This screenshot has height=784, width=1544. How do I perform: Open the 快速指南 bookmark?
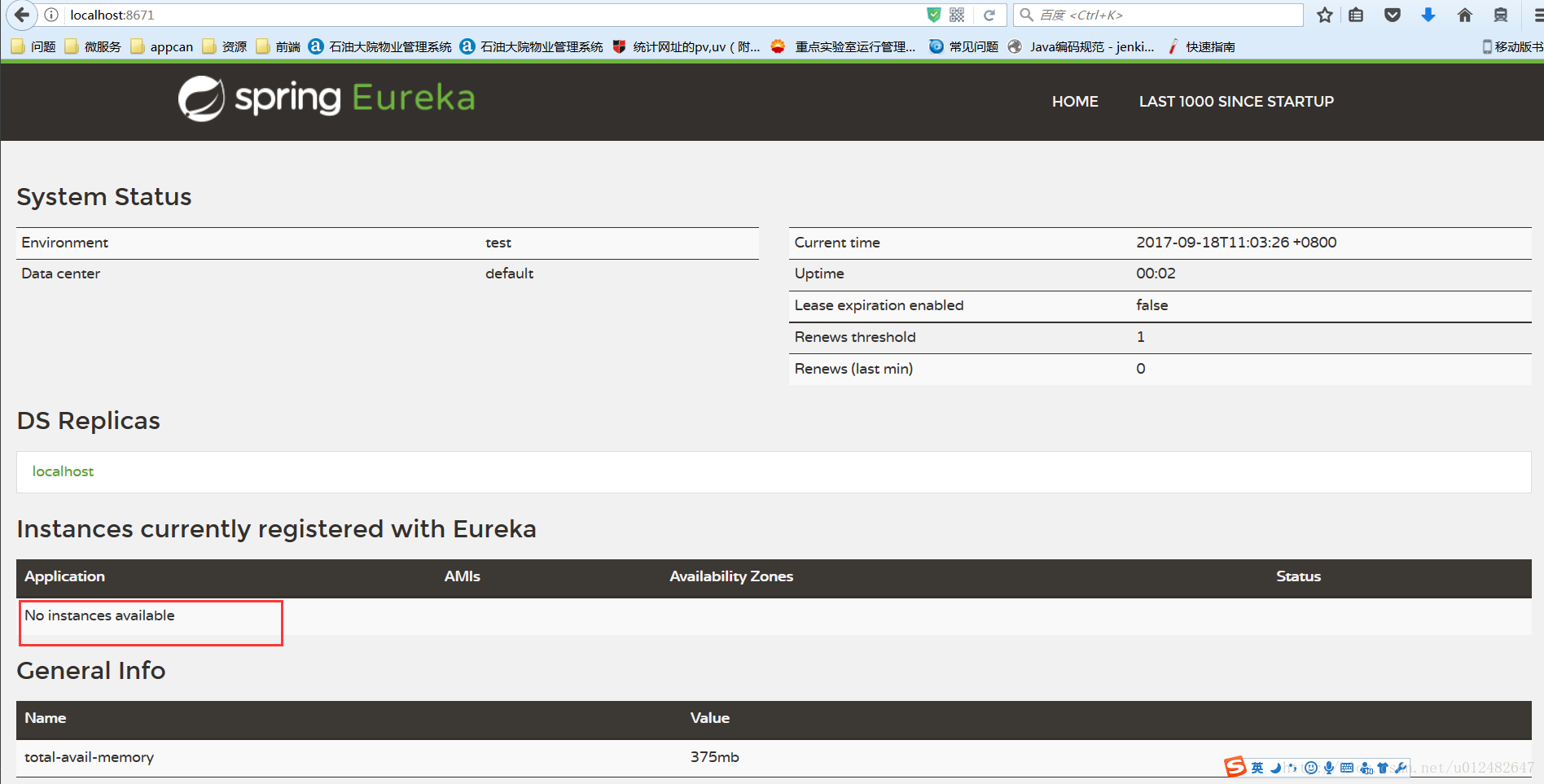coord(1202,46)
